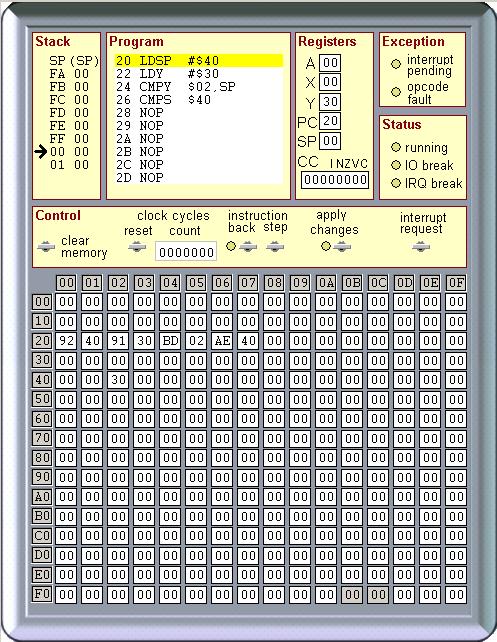Click memory column header 0A
The width and height of the screenshot is (497, 642).
326,283
